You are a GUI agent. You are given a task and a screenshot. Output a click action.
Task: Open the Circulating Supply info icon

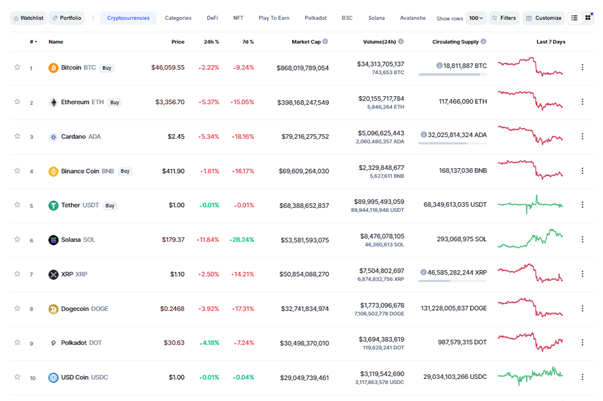click(x=483, y=42)
